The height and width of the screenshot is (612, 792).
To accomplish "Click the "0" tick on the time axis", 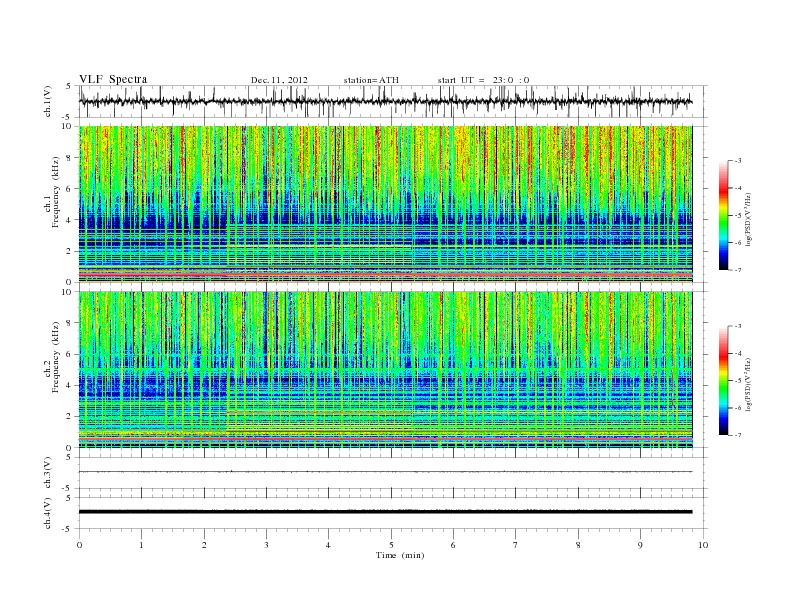I will (79, 545).
